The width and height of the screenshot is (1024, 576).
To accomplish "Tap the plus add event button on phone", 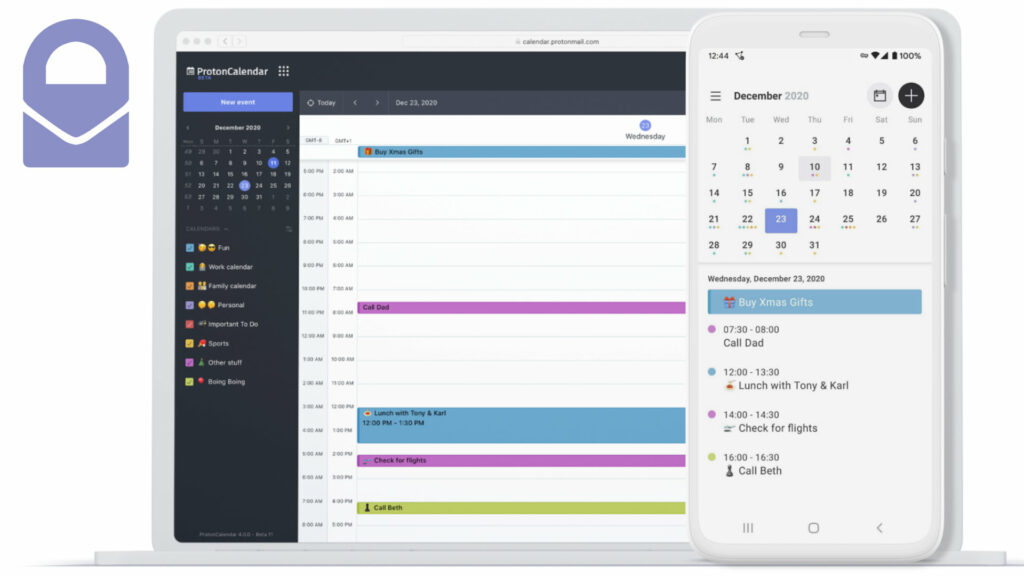I will coord(911,95).
